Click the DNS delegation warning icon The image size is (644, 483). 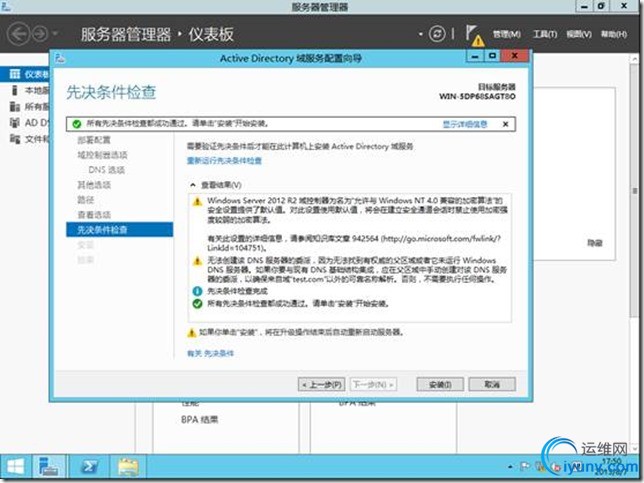coord(198,261)
